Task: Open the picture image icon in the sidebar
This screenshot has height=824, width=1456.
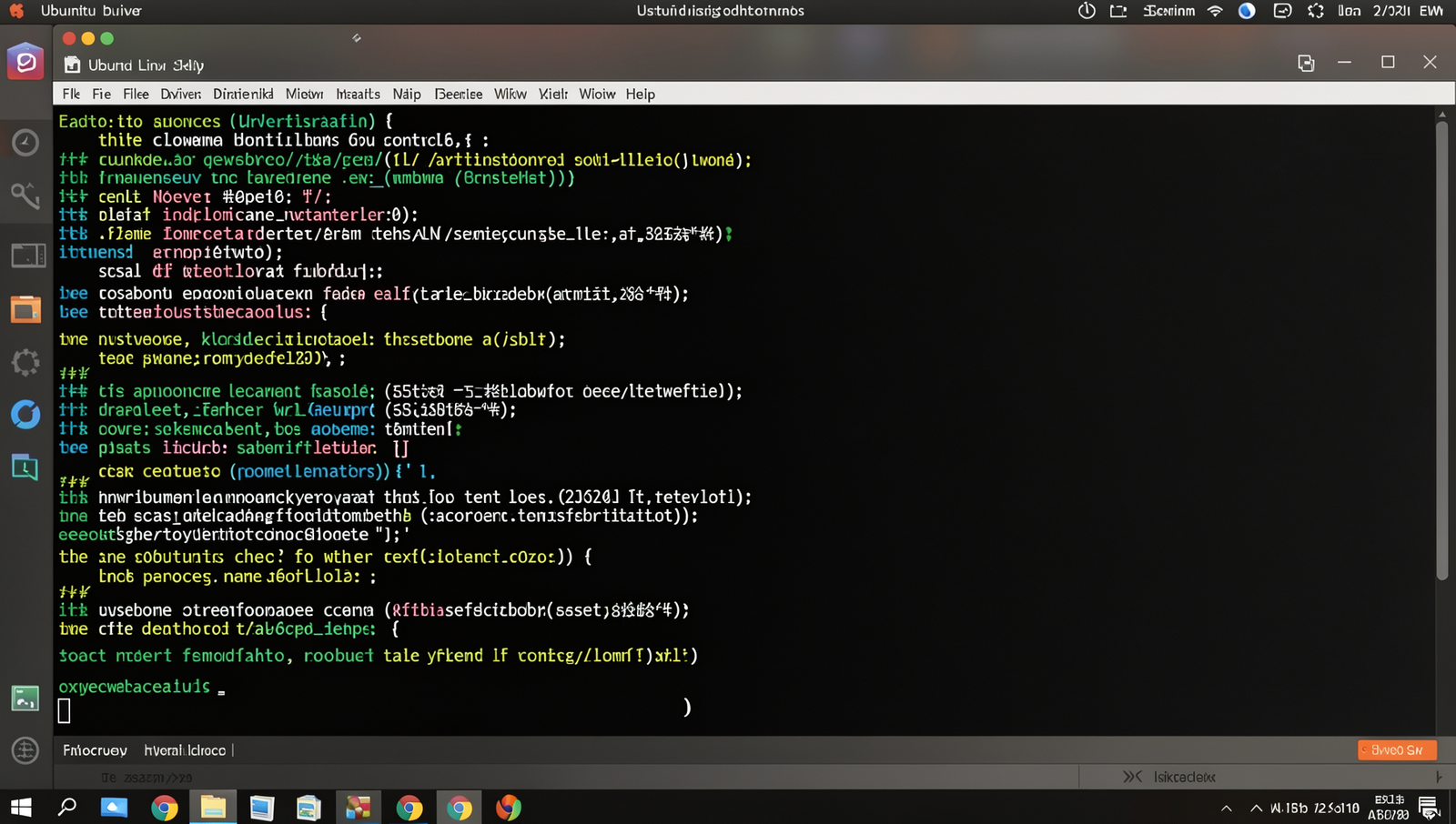Action: coord(25,698)
